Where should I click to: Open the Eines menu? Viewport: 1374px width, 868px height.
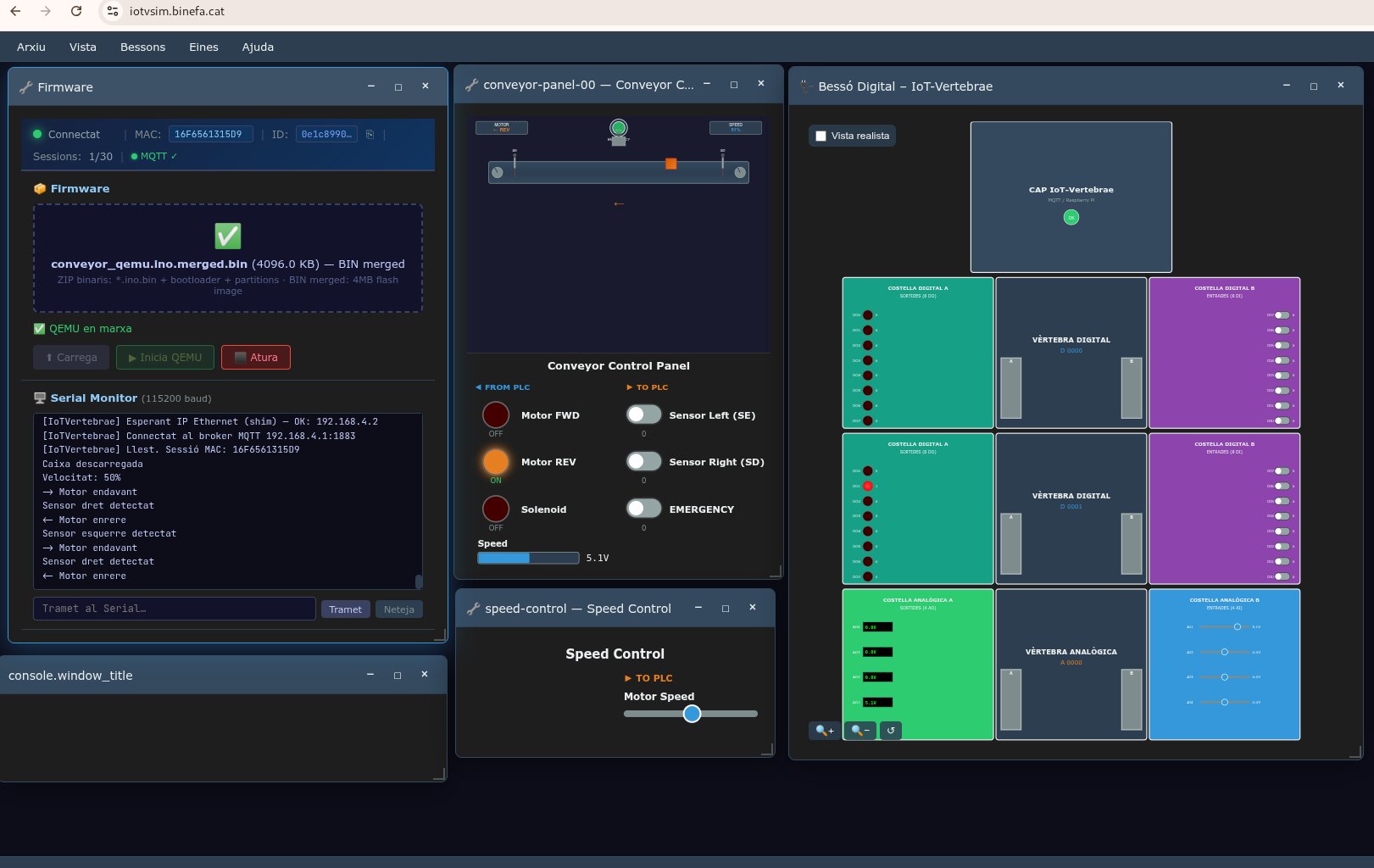[x=203, y=47]
